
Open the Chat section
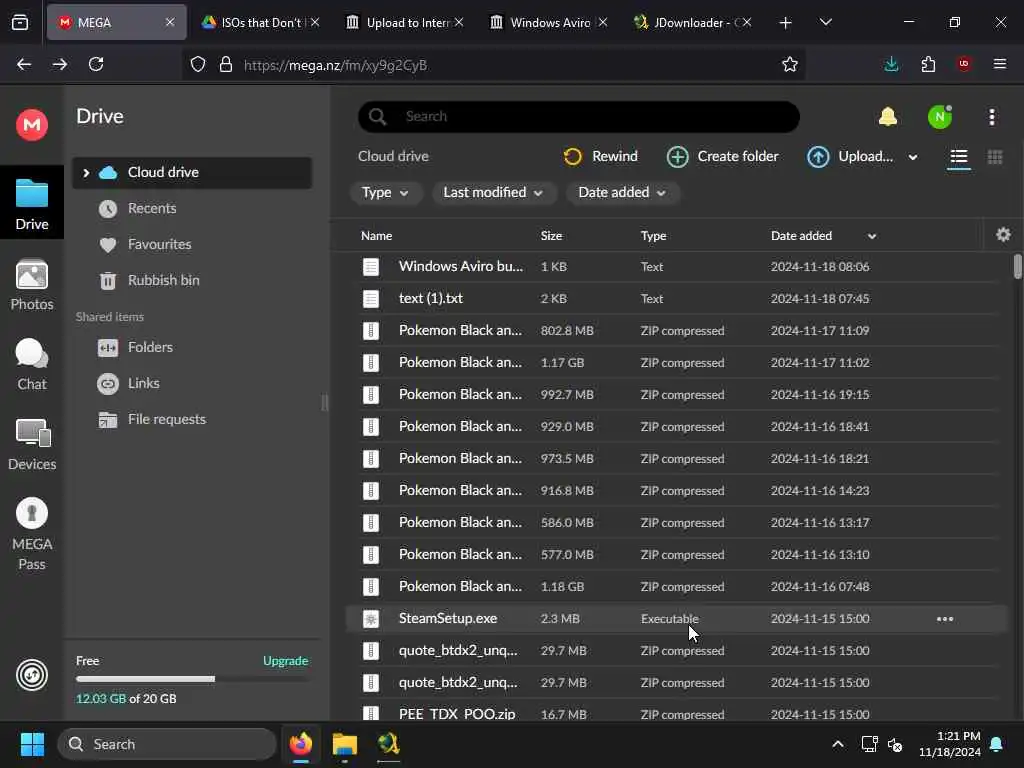pyautogui.click(x=32, y=364)
